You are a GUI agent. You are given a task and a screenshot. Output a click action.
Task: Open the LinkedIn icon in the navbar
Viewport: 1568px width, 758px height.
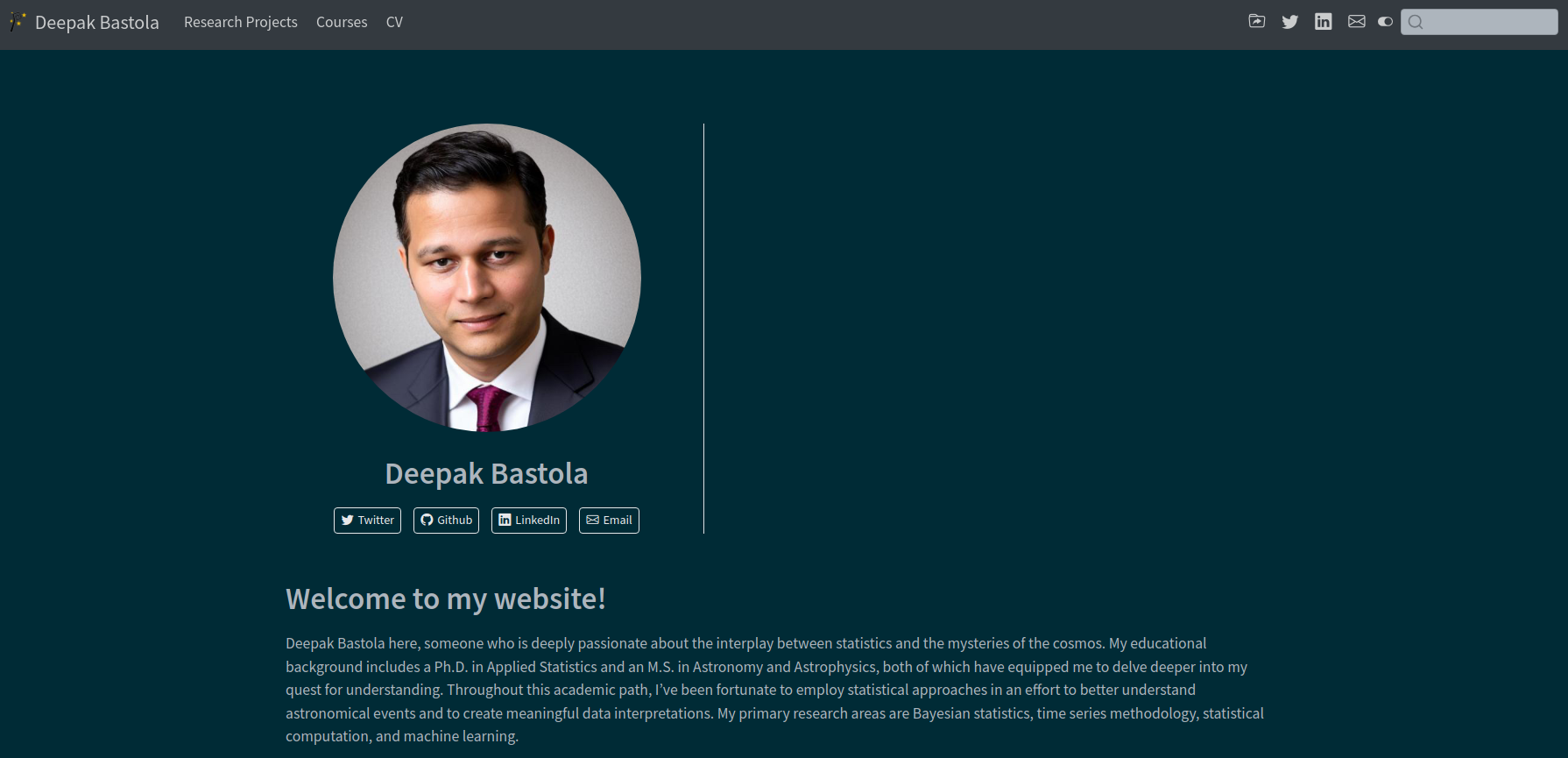(x=1323, y=21)
